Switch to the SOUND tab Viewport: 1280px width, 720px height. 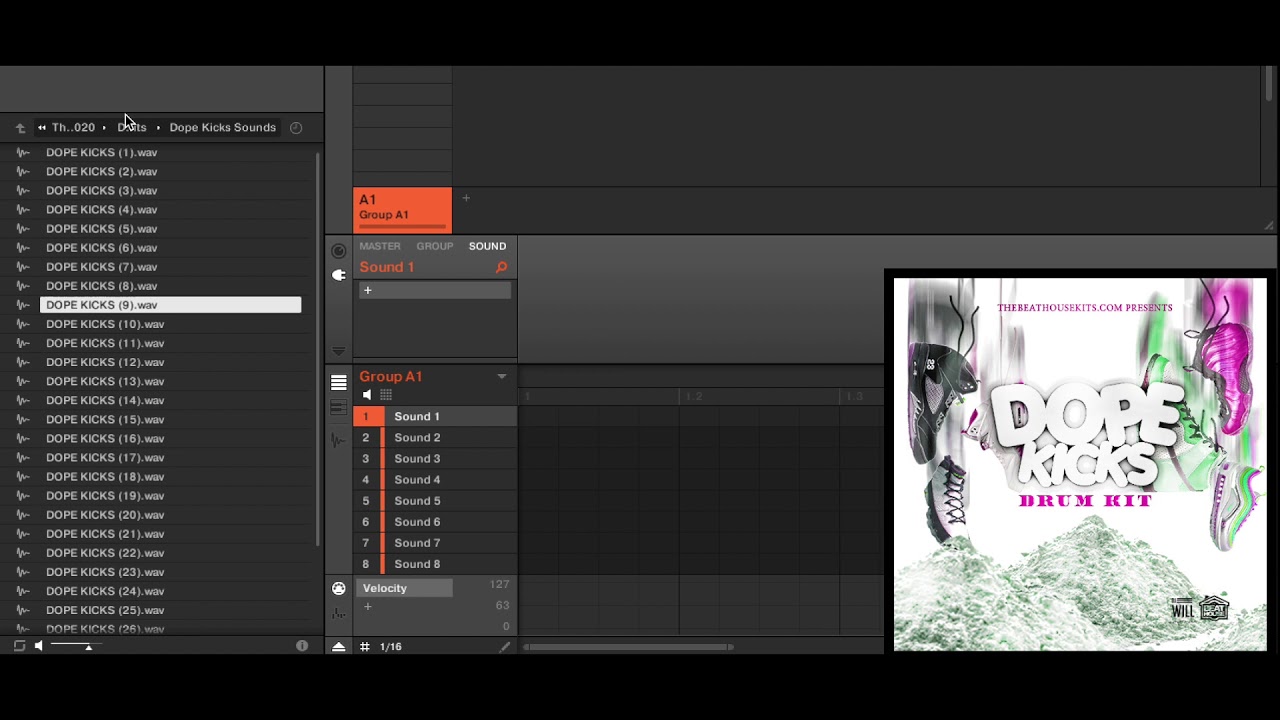point(488,246)
